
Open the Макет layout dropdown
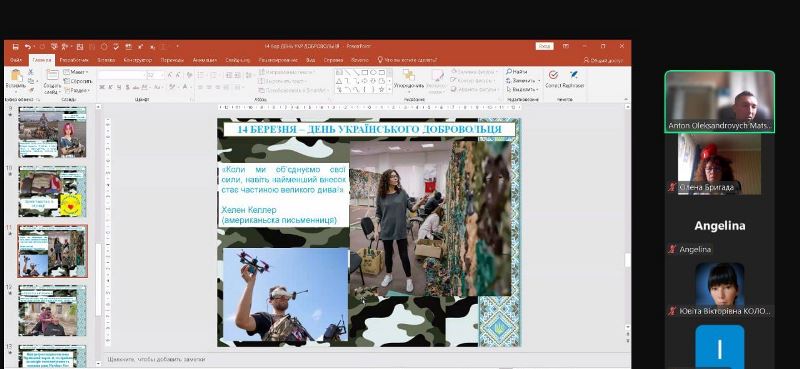[76, 72]
